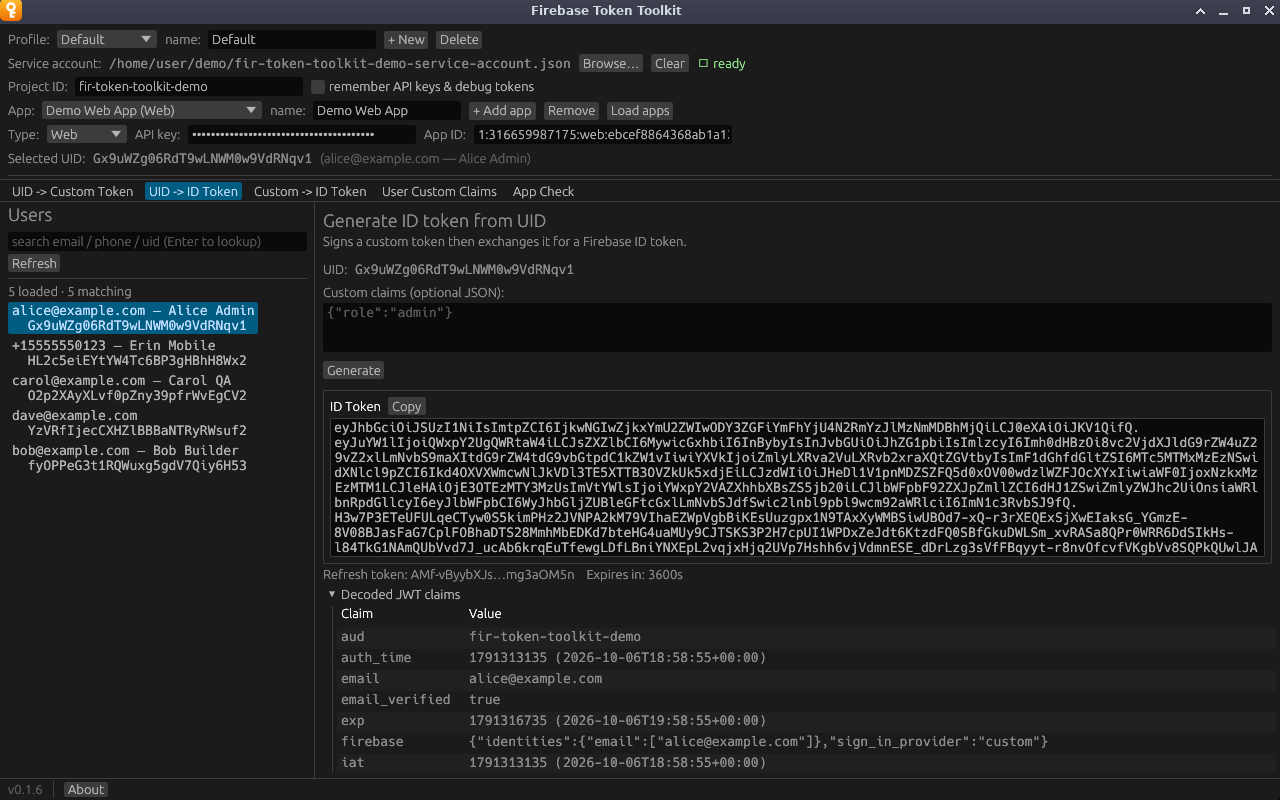Click the green 'ready' status indicator
This screenshot has width=1280, height=800.
click(722, 64)
